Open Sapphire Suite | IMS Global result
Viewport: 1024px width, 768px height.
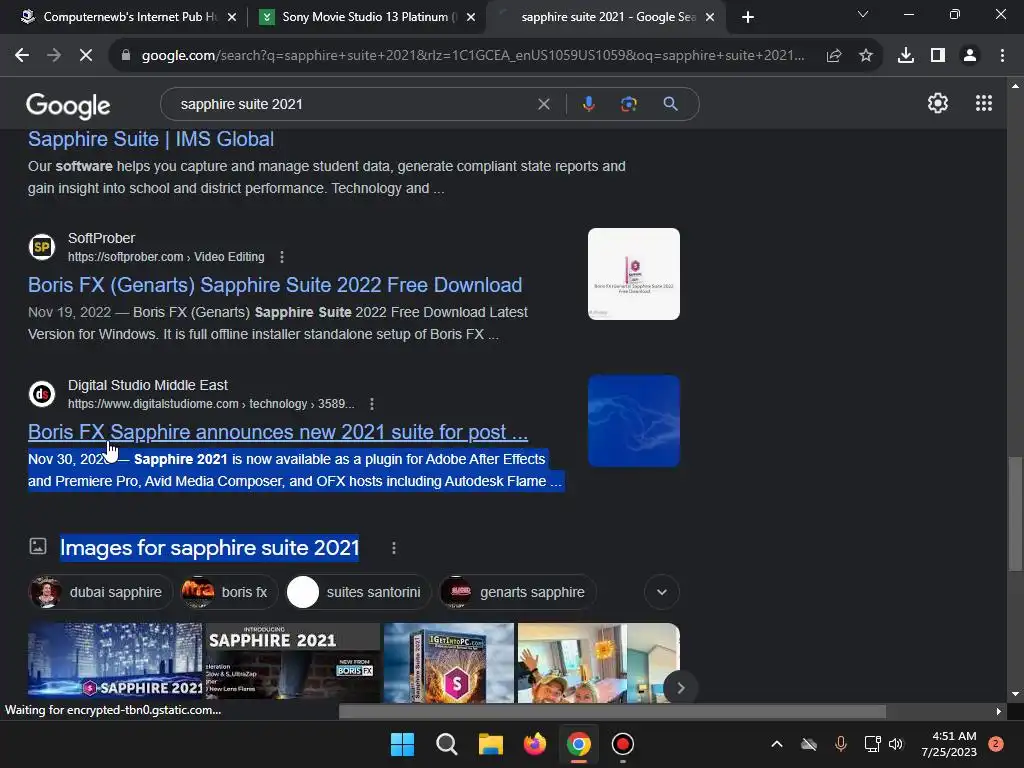pos(151,139)
